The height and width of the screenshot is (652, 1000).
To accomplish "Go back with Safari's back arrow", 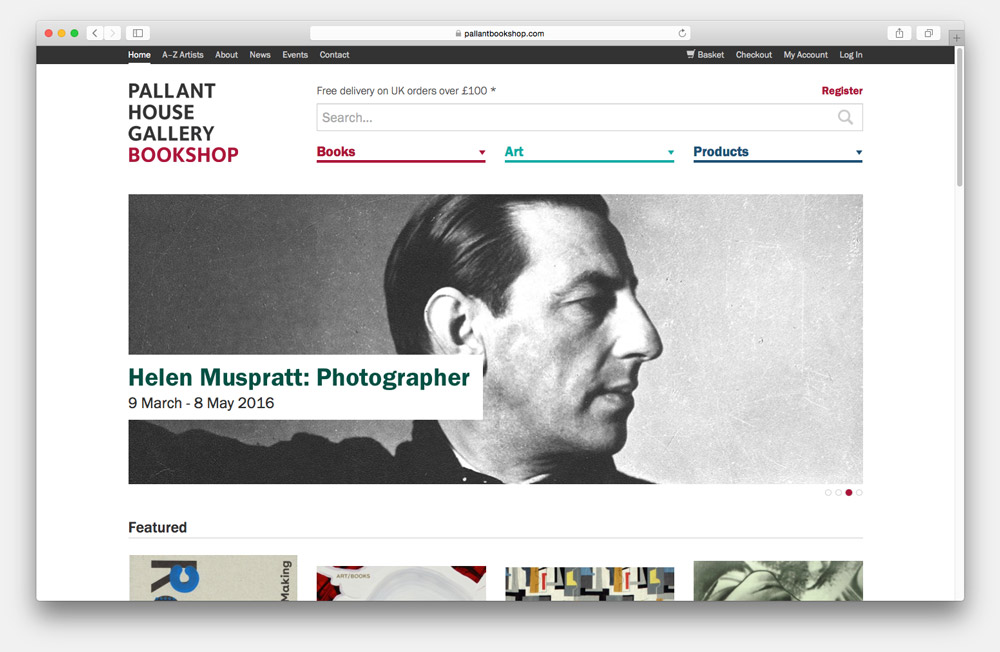I will [x=95, y=33].
